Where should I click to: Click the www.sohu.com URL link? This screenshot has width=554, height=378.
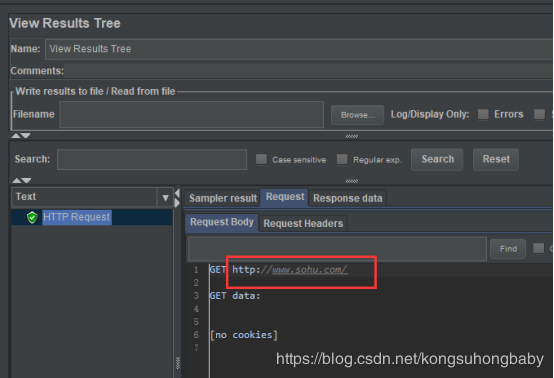pyautogui.click(x=310, y=270)
